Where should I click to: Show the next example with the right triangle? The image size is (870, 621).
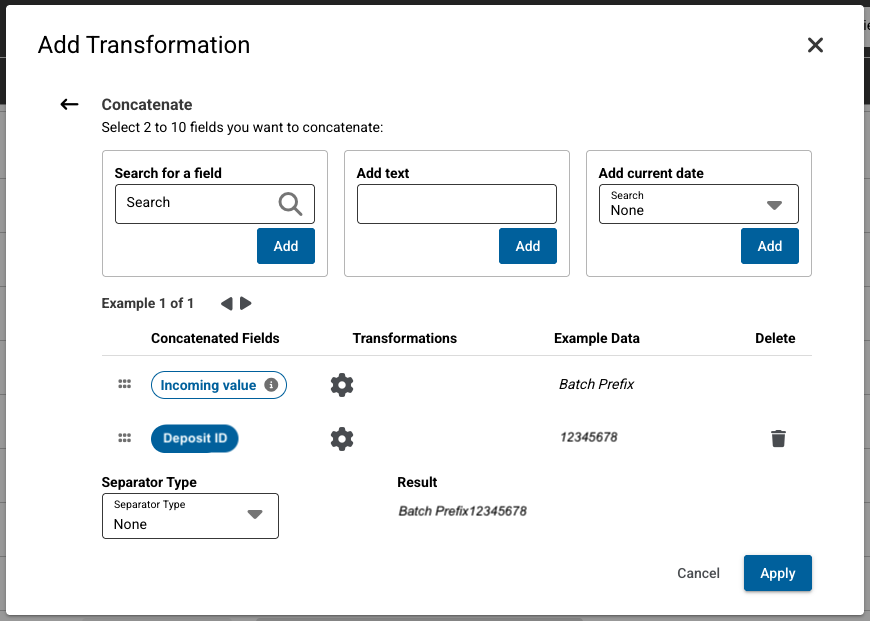click(246, 304)
